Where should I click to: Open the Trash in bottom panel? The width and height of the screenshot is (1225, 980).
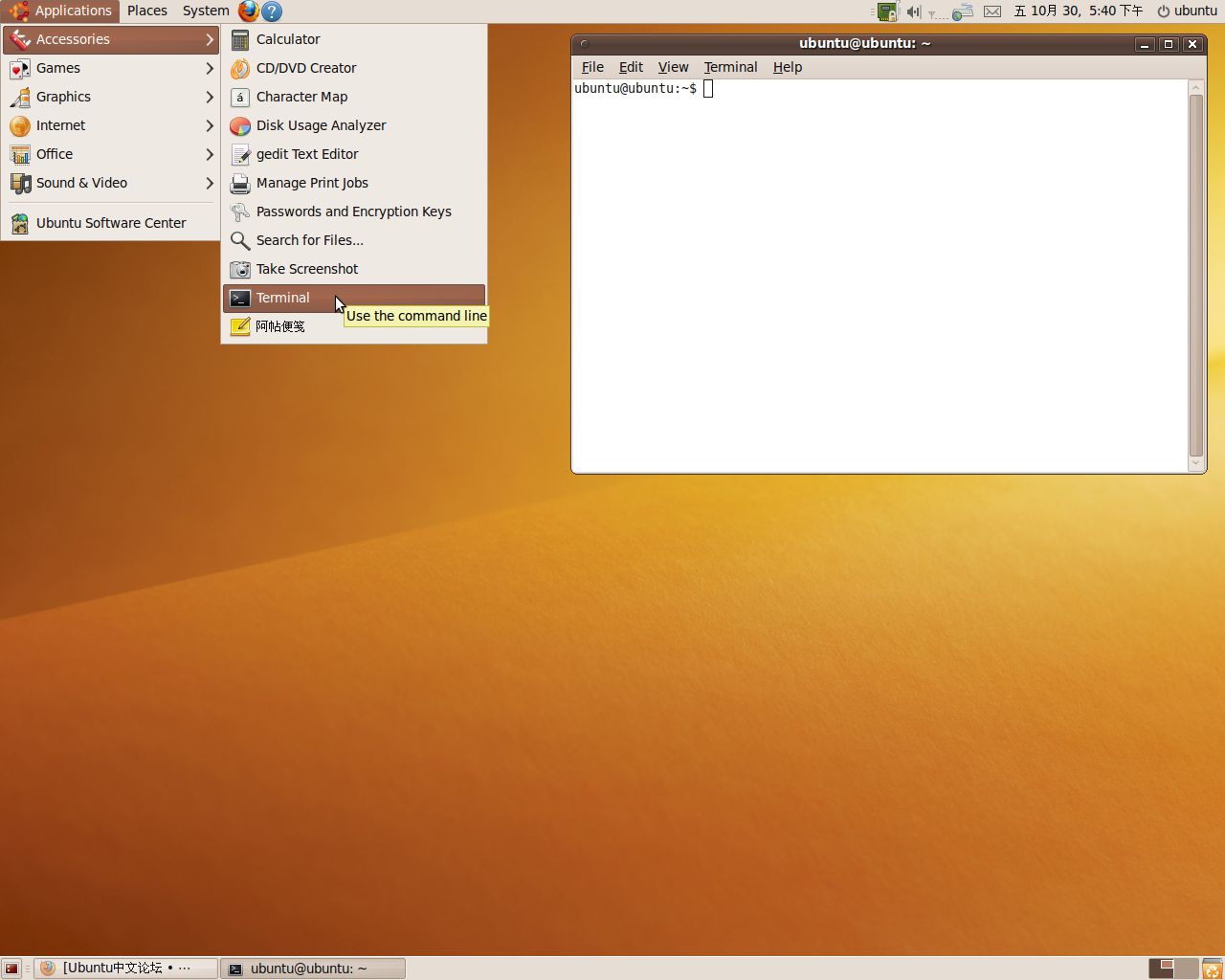1212,969
